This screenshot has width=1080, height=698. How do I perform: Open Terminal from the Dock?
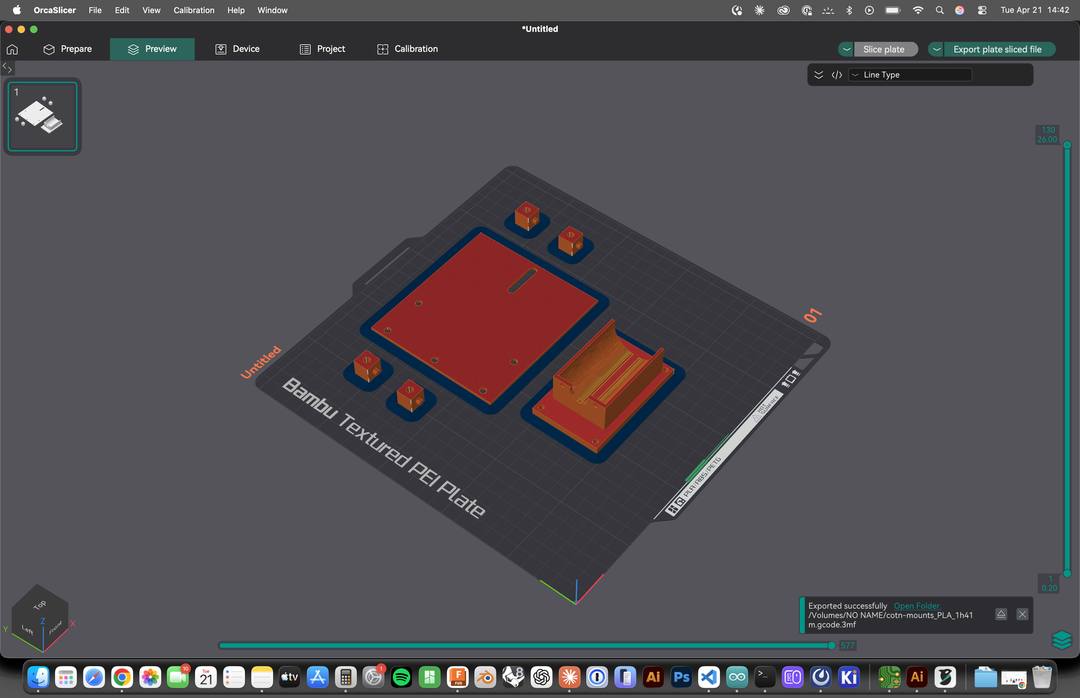click(765, 677)
